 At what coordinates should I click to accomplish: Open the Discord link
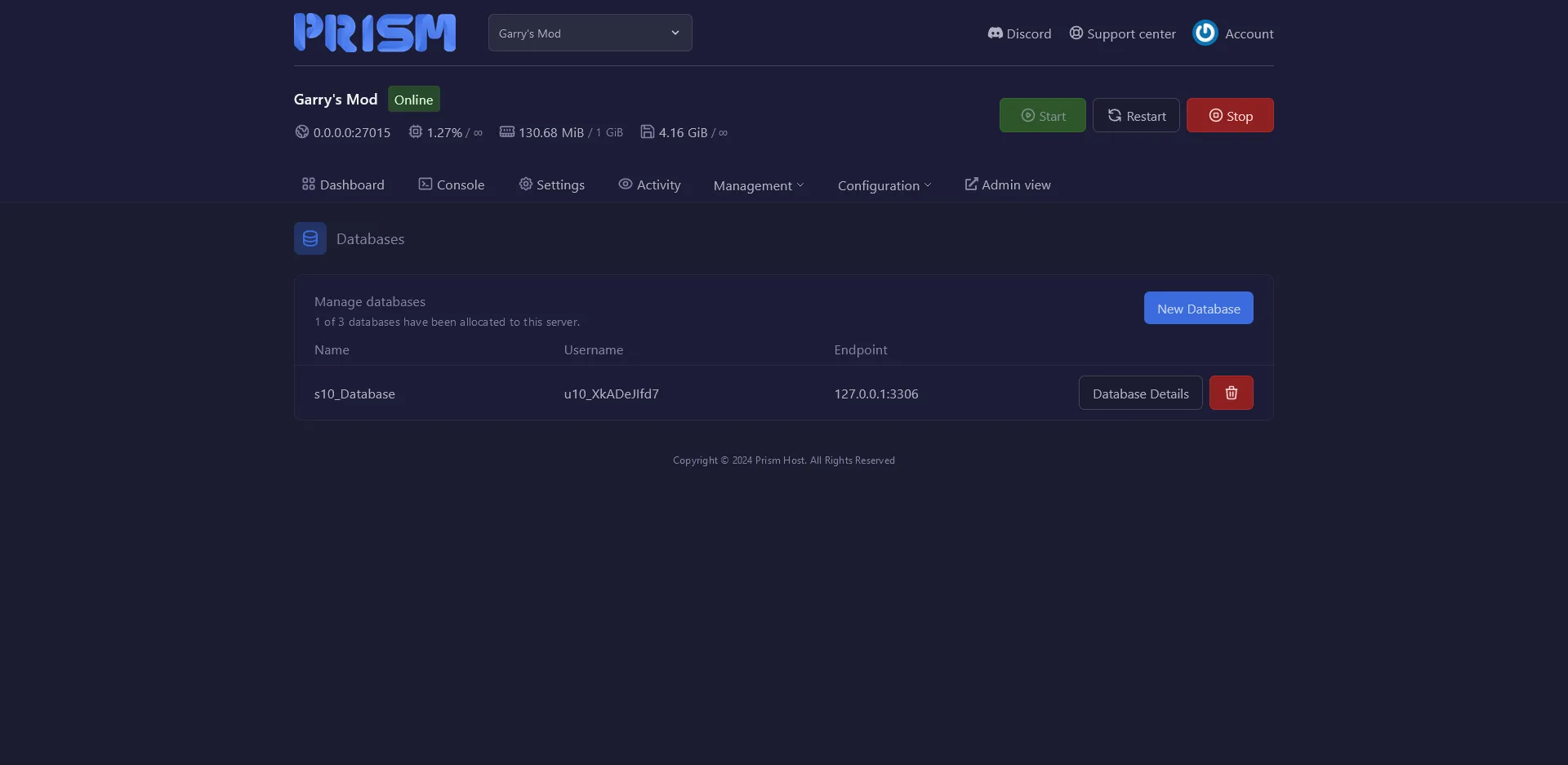[1019, 33]
